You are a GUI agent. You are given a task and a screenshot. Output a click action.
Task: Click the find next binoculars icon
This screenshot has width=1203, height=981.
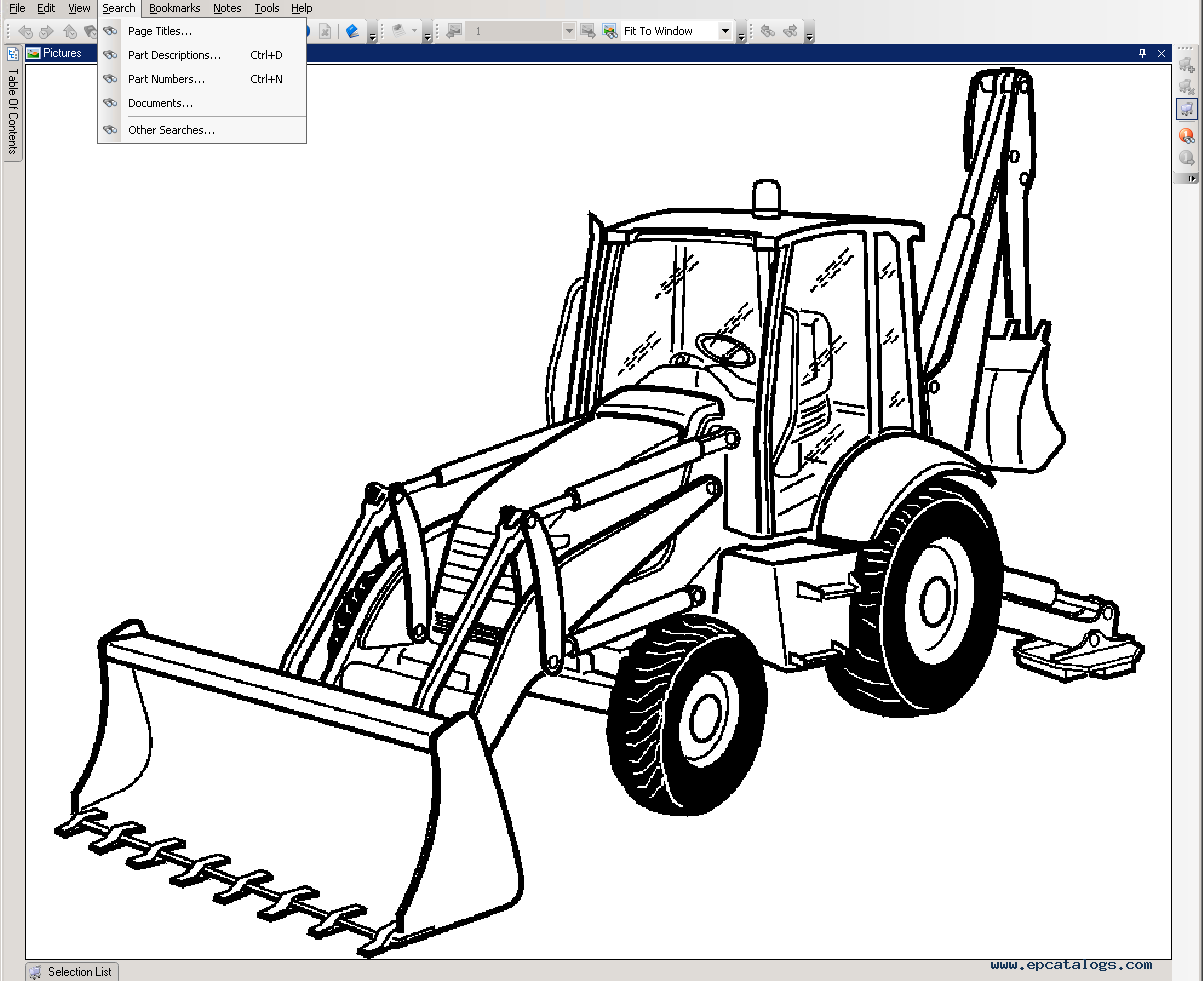point(791,31)
